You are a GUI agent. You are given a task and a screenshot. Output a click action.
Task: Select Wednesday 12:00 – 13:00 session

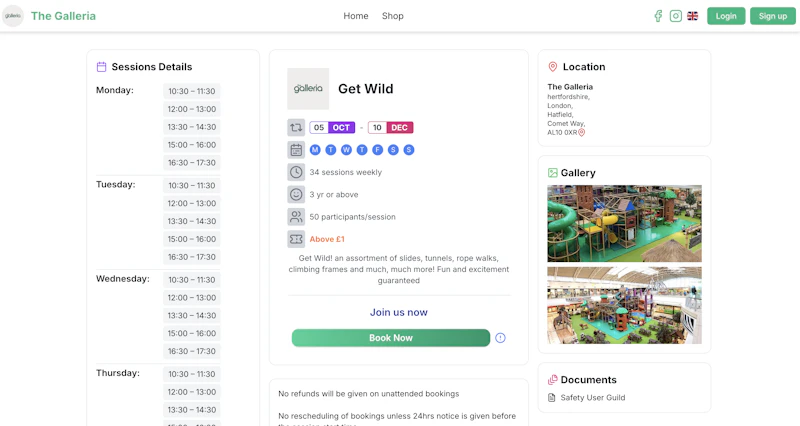pyautogui.click(x=192, y=298)
